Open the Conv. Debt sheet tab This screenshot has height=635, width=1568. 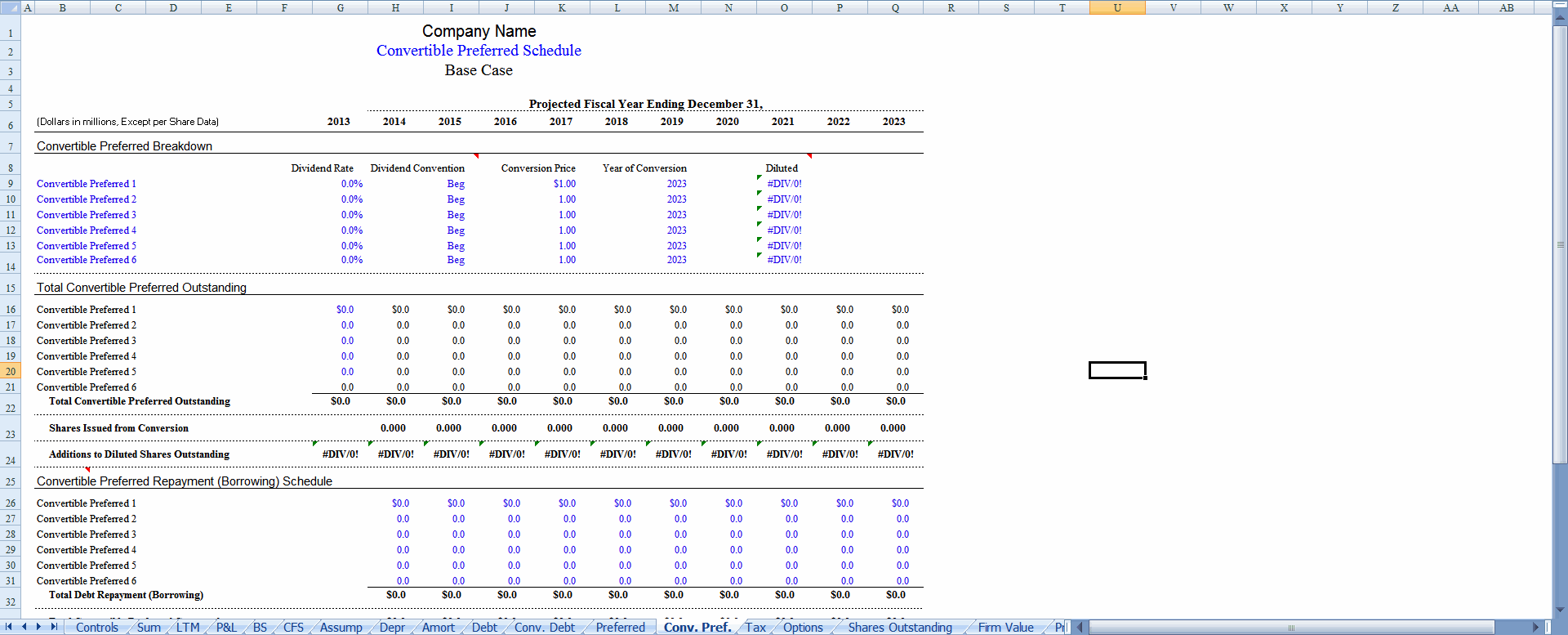tap(545, 628)
